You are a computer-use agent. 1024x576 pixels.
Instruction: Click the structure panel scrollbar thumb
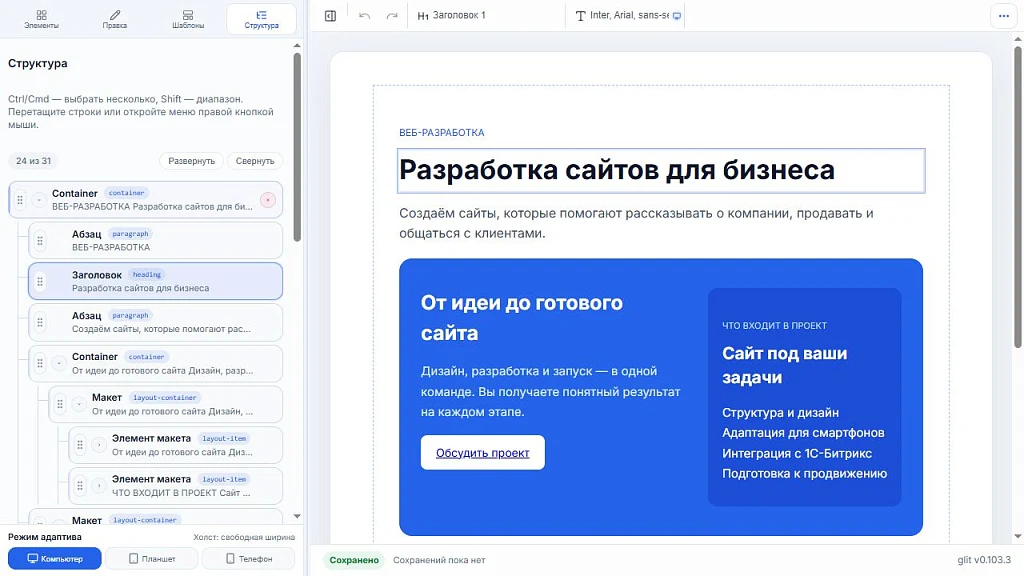tap(297, 147)
